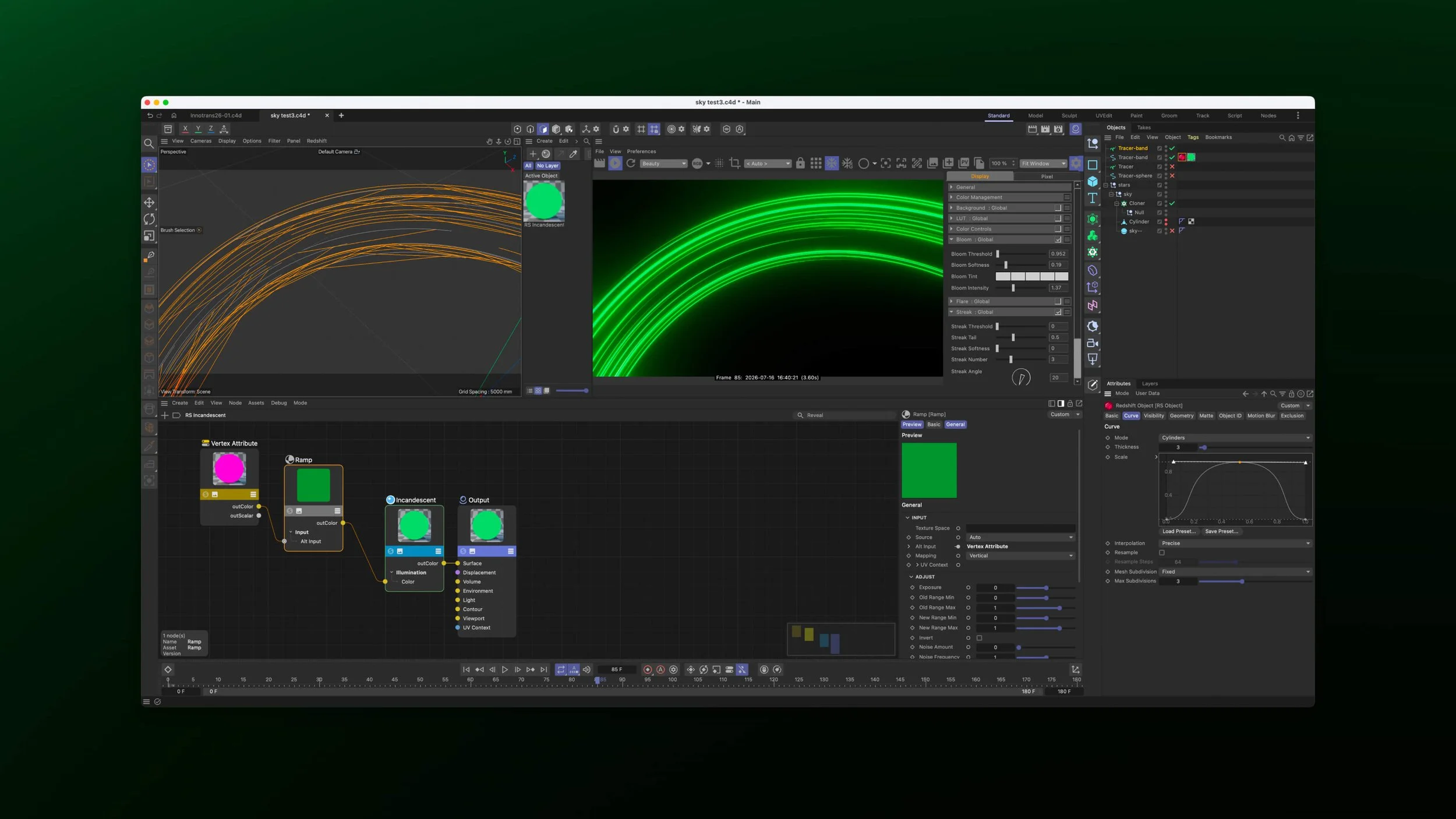1456x819 pixels.
Task: Adjust the Bloom Intensity slider
Action: 1022,288
